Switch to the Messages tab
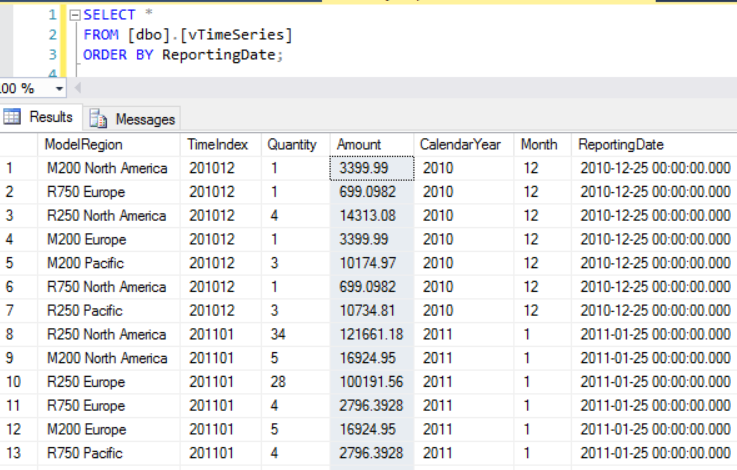The height and width of the screenshot is (470, 737). click(x=133, y=119)
